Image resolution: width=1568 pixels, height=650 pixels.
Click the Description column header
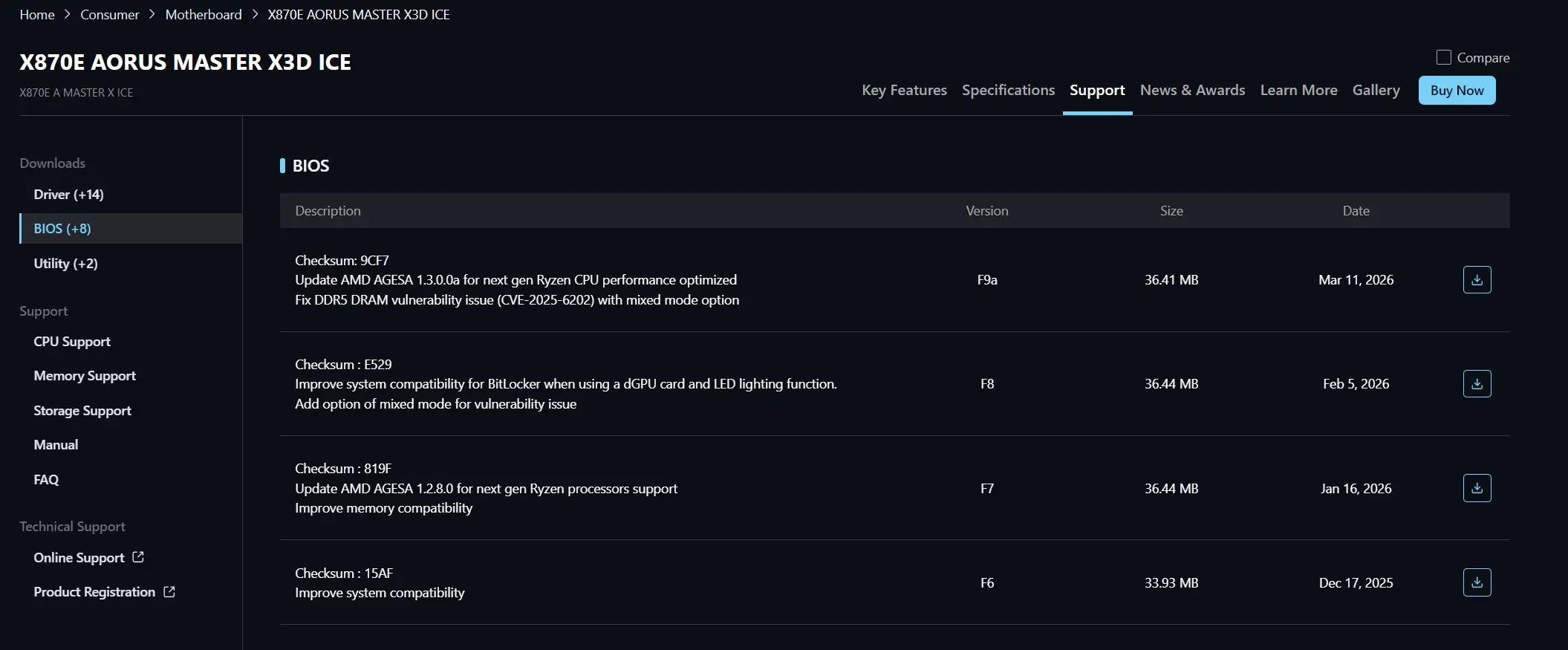pyautogui.click(x=328, y=211)
